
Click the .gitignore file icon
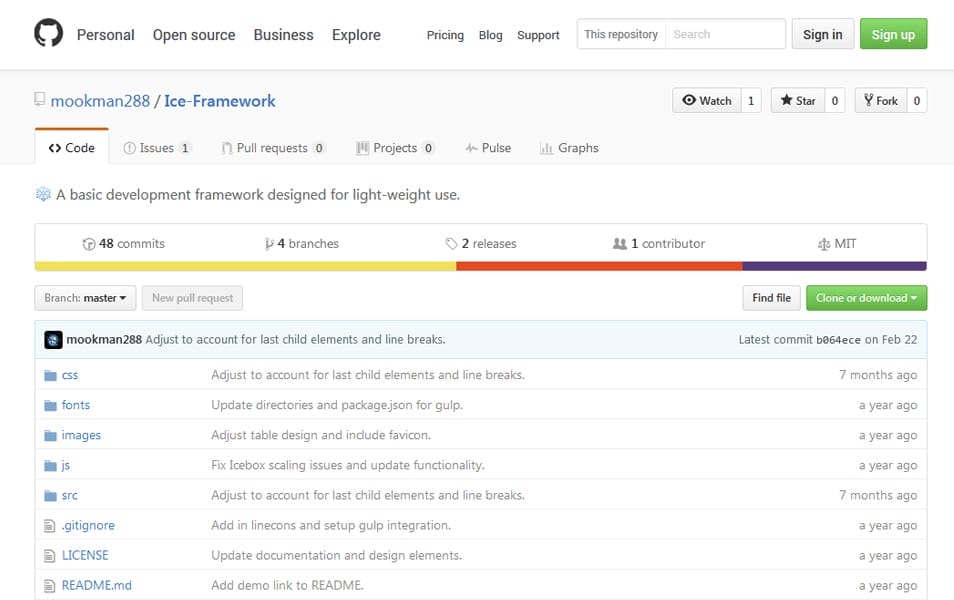(x=50, y=526)
